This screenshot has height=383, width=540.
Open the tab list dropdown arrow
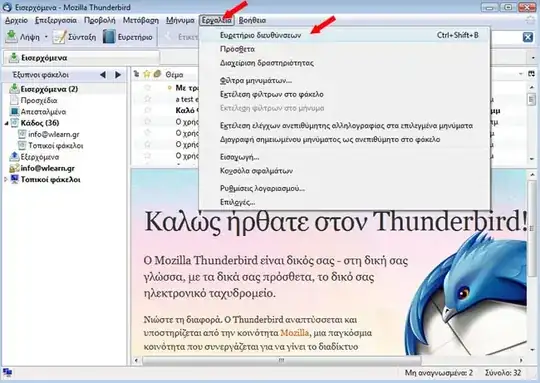533,58
